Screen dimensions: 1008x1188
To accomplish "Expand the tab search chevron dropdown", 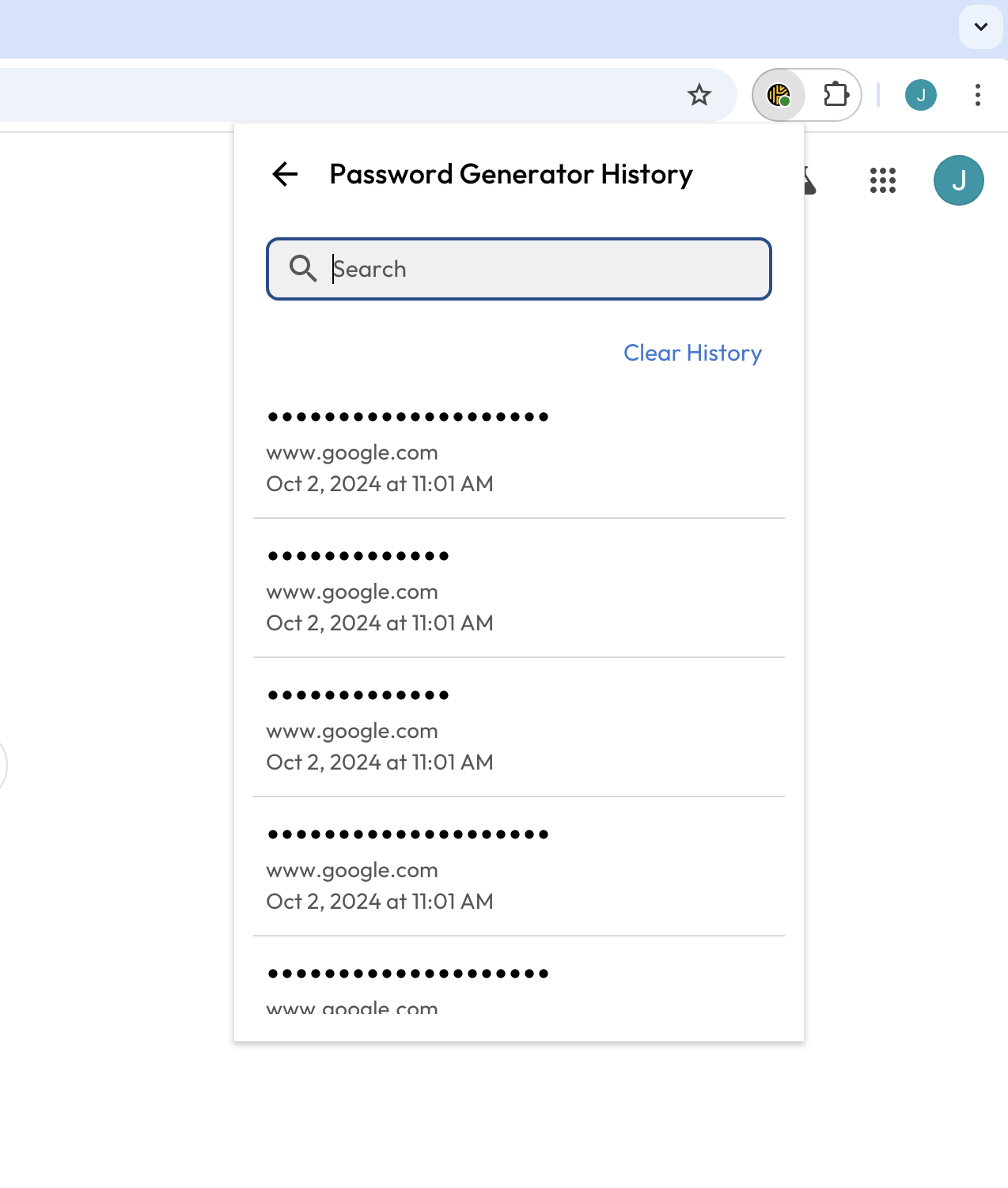I will [981, 27].
